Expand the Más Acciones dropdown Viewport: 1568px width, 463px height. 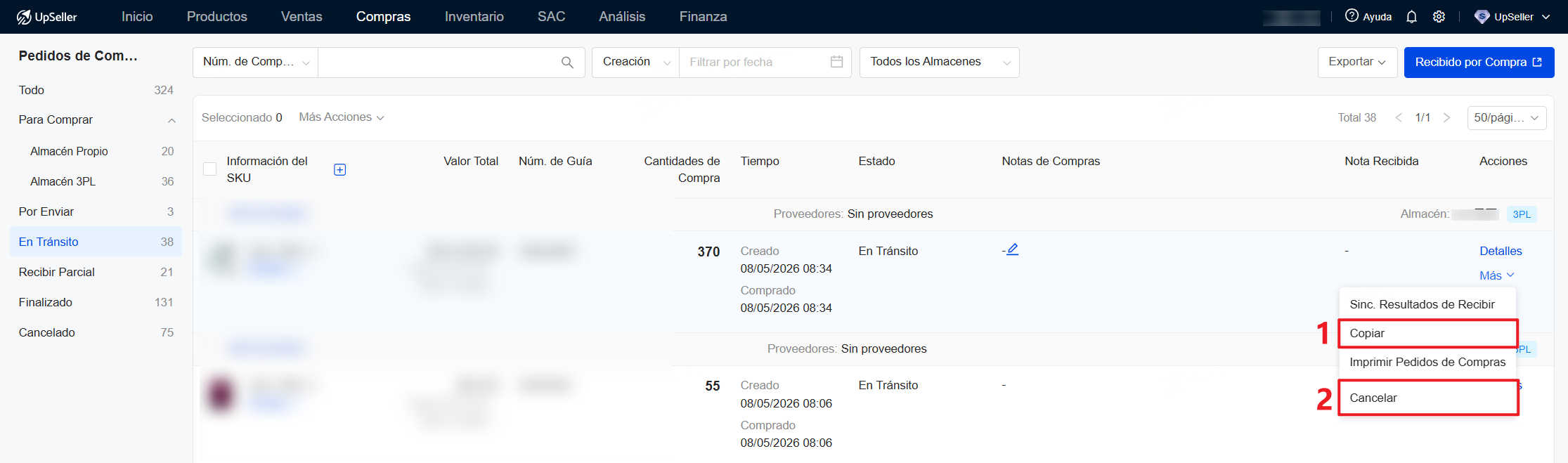pyautogui.click(x=342, y=117)
